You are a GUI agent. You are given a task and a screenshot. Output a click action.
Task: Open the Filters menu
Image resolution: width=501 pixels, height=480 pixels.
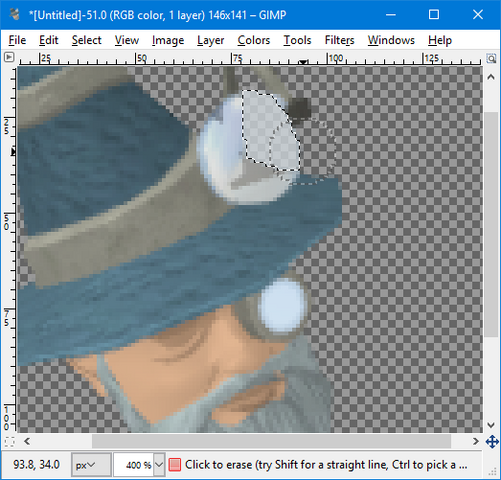tap(339, 40)
